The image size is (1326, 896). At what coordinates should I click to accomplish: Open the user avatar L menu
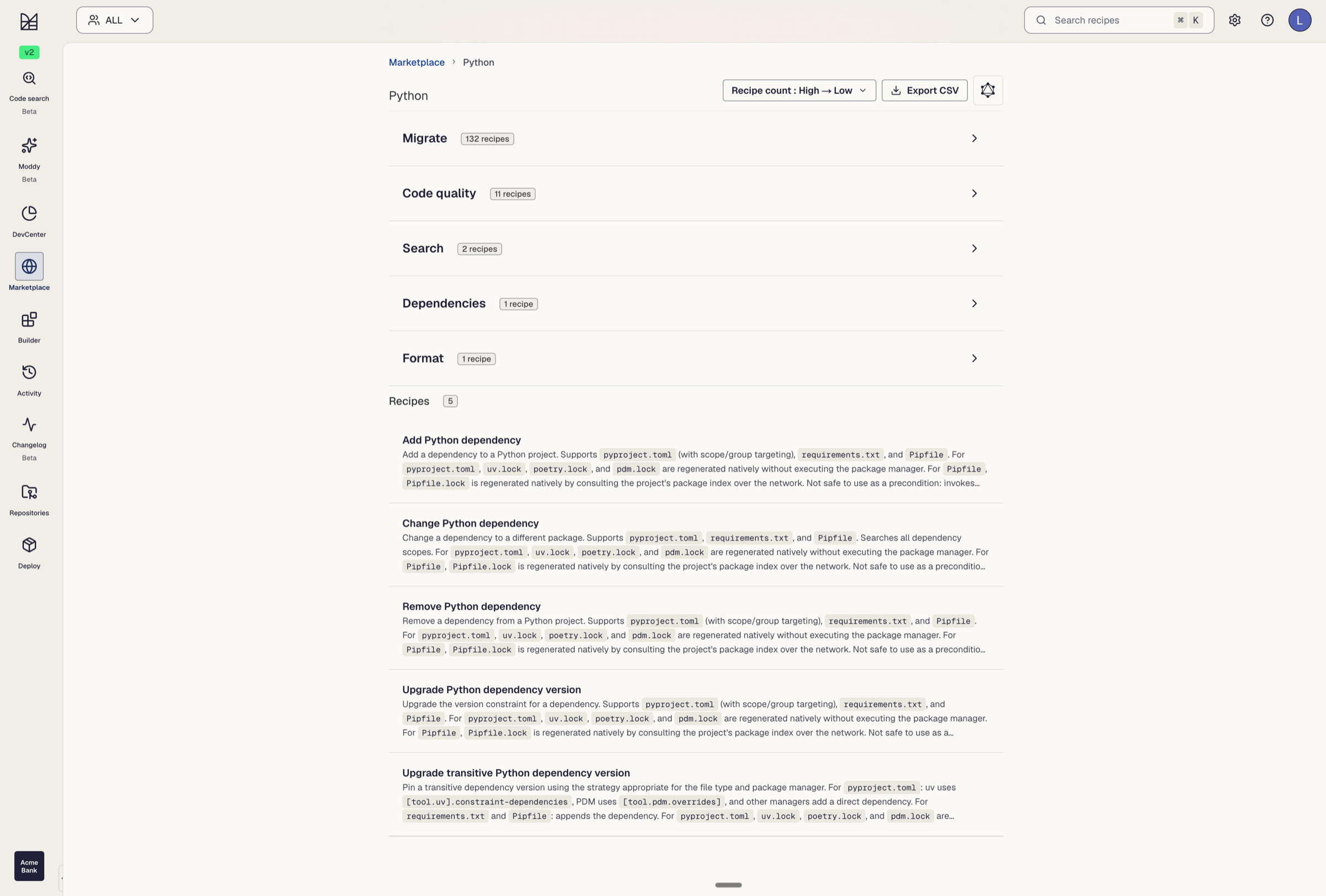tap(1299, 20)
